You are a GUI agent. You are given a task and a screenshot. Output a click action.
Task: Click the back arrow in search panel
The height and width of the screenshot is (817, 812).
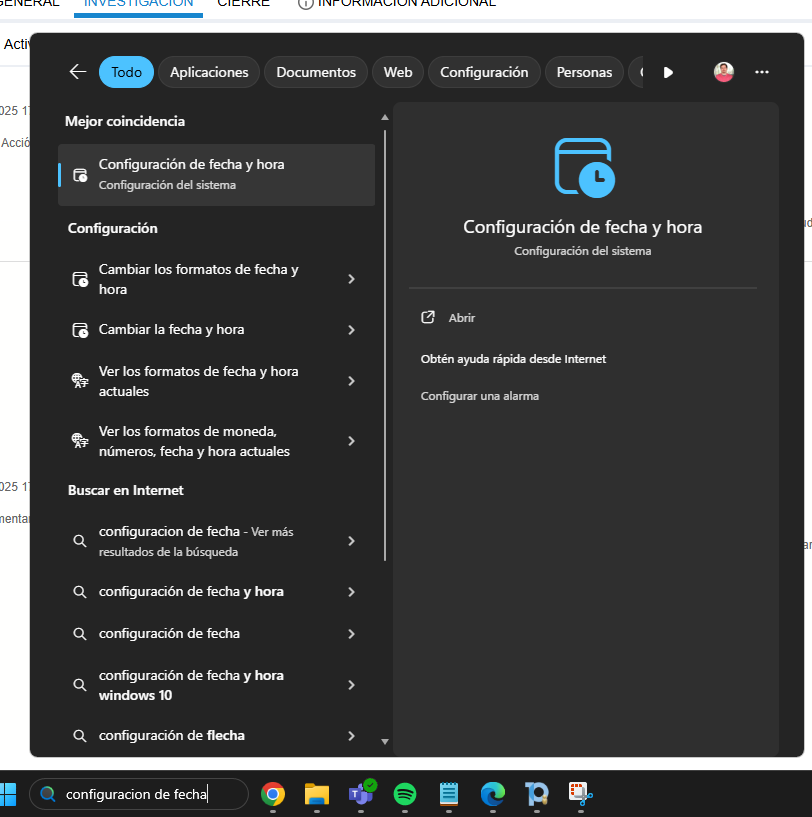pos(78,72)
